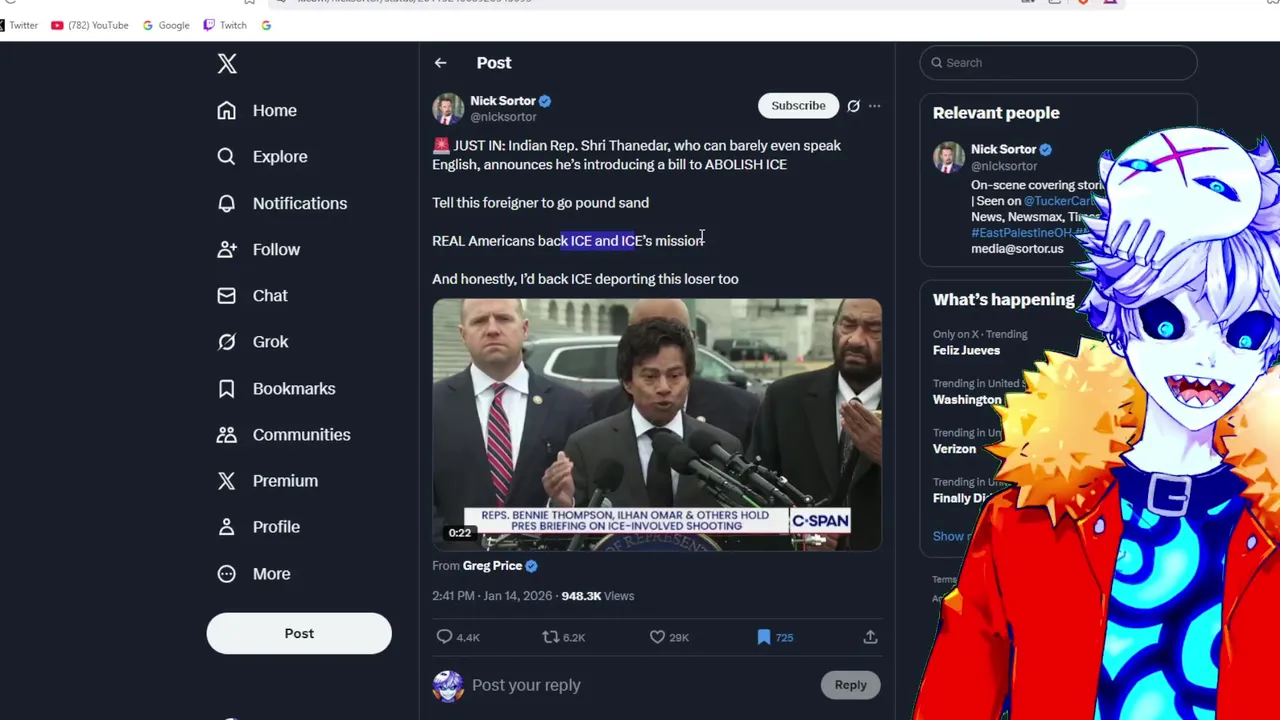Open the Grok icon in sidebar

pyautogui.click(x=227, y=342)
